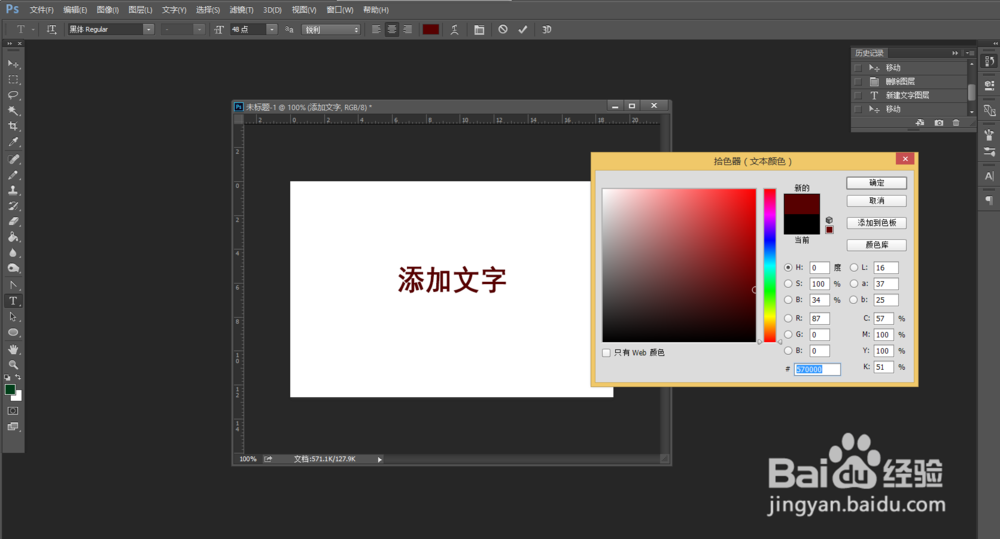Open the 滤镜(T) menu
Viewport: 1000px width, 539px height.
[x=242, y=10]
